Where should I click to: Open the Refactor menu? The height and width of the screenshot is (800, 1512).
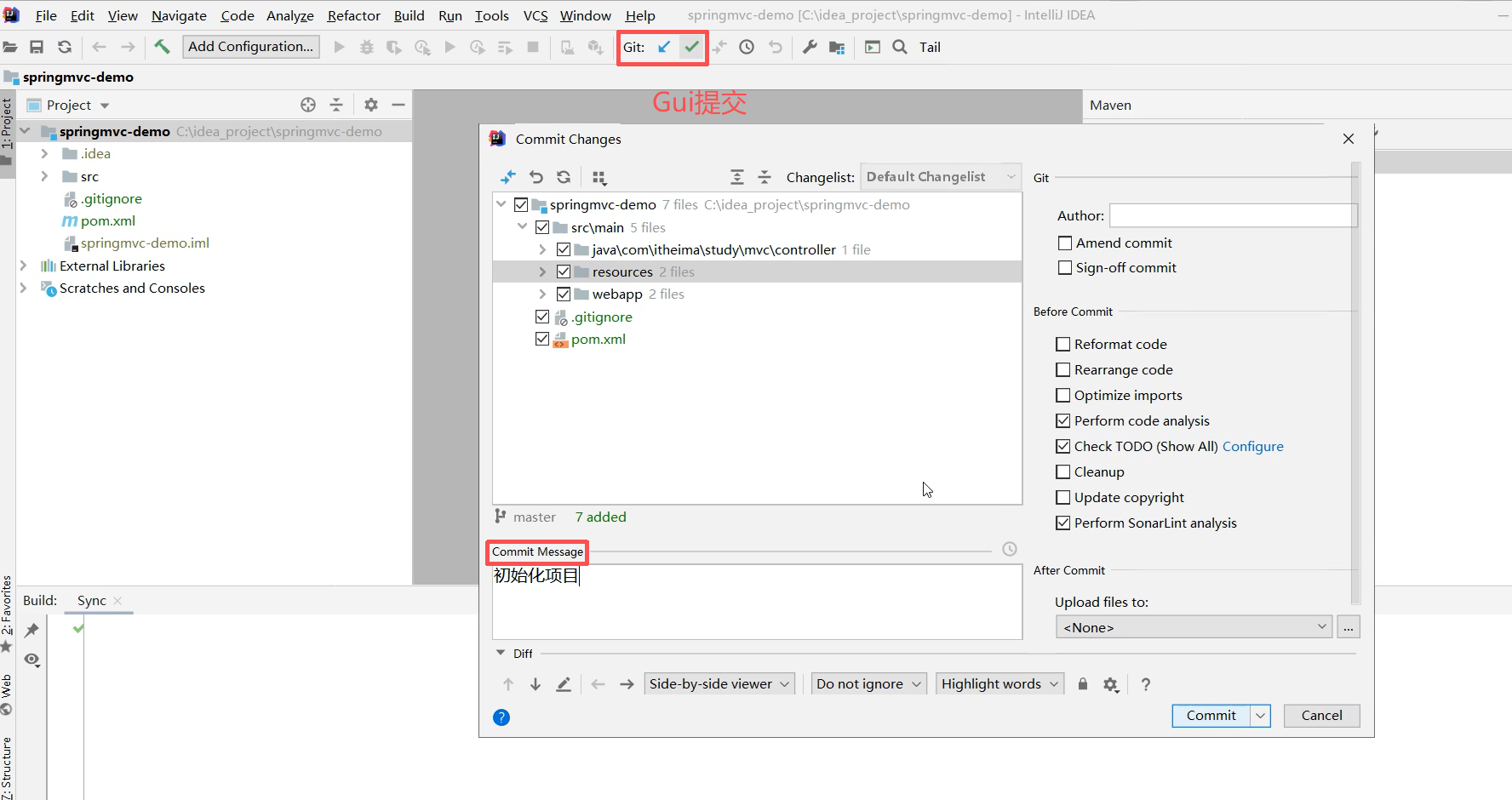coord(353,15)
